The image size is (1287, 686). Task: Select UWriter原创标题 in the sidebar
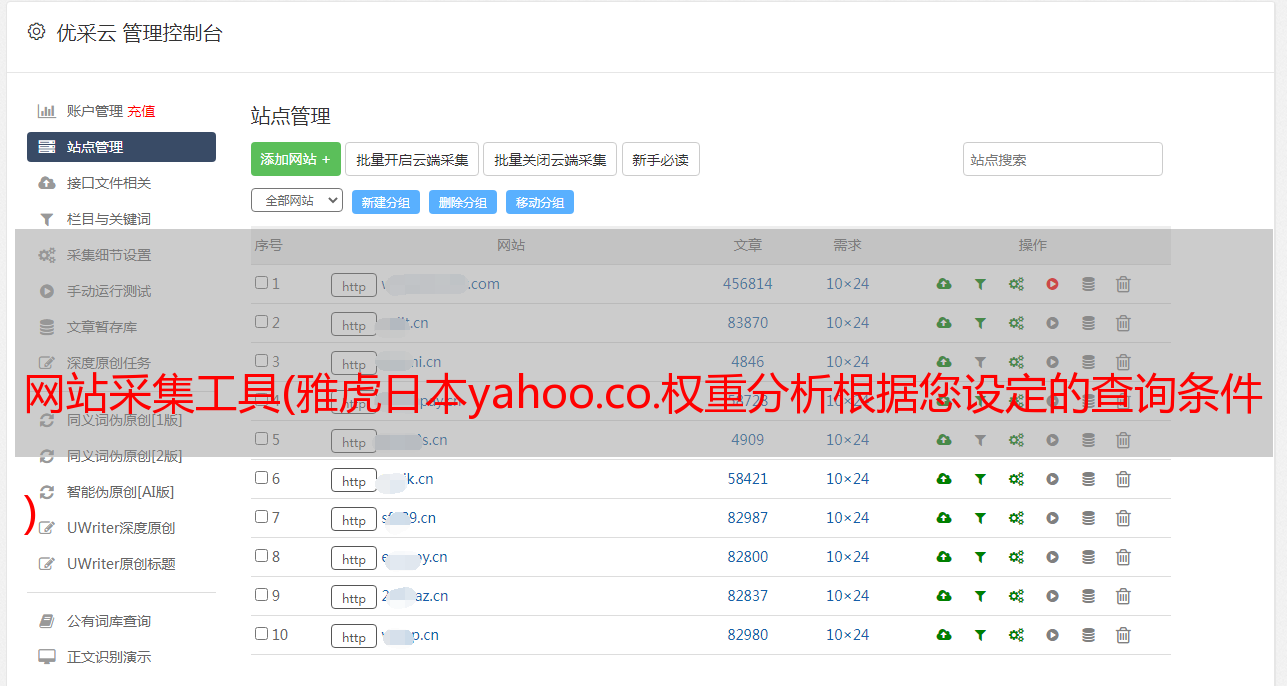click(x=121, y=564)
